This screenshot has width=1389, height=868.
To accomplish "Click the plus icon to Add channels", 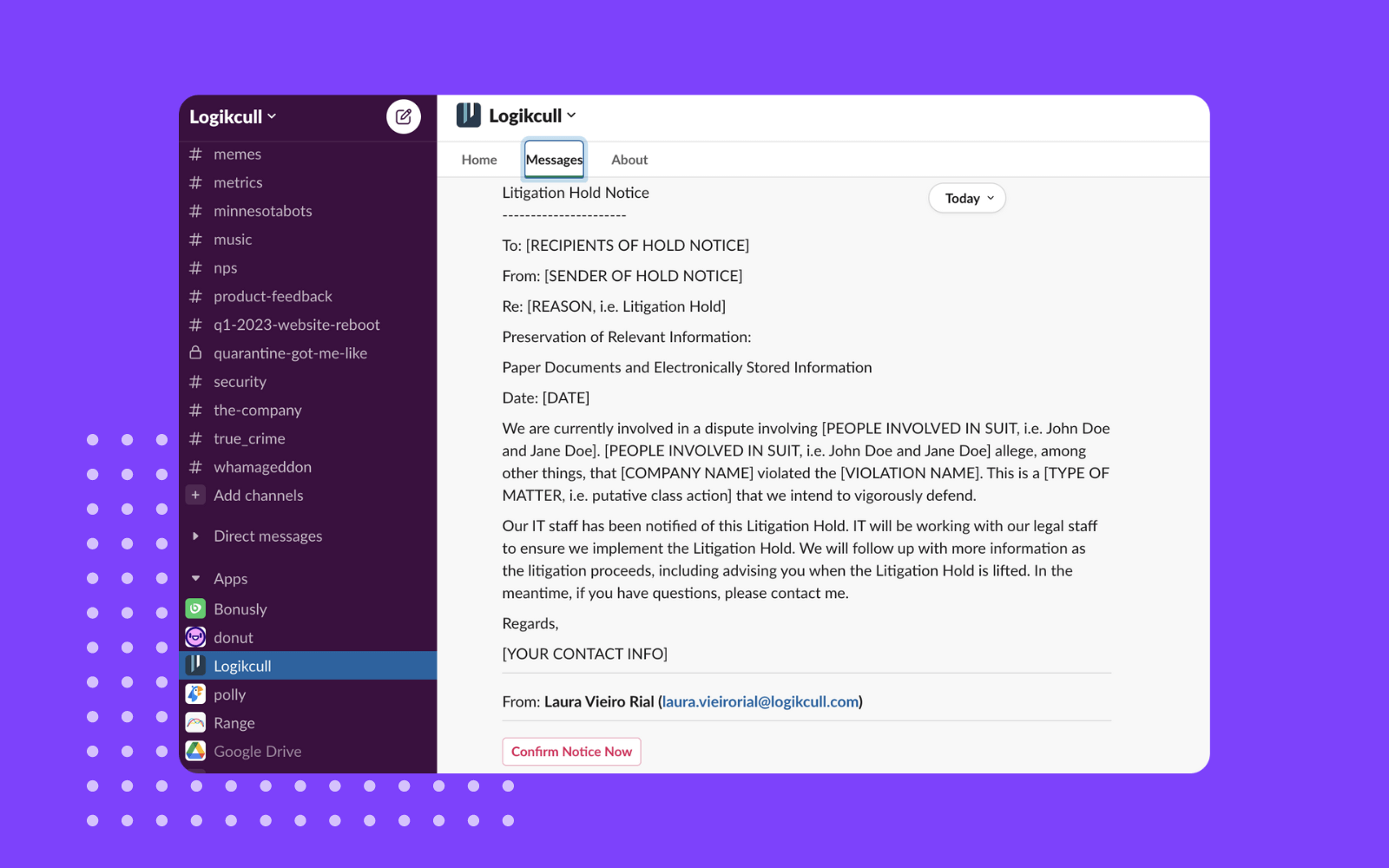I will click(195, 495).
